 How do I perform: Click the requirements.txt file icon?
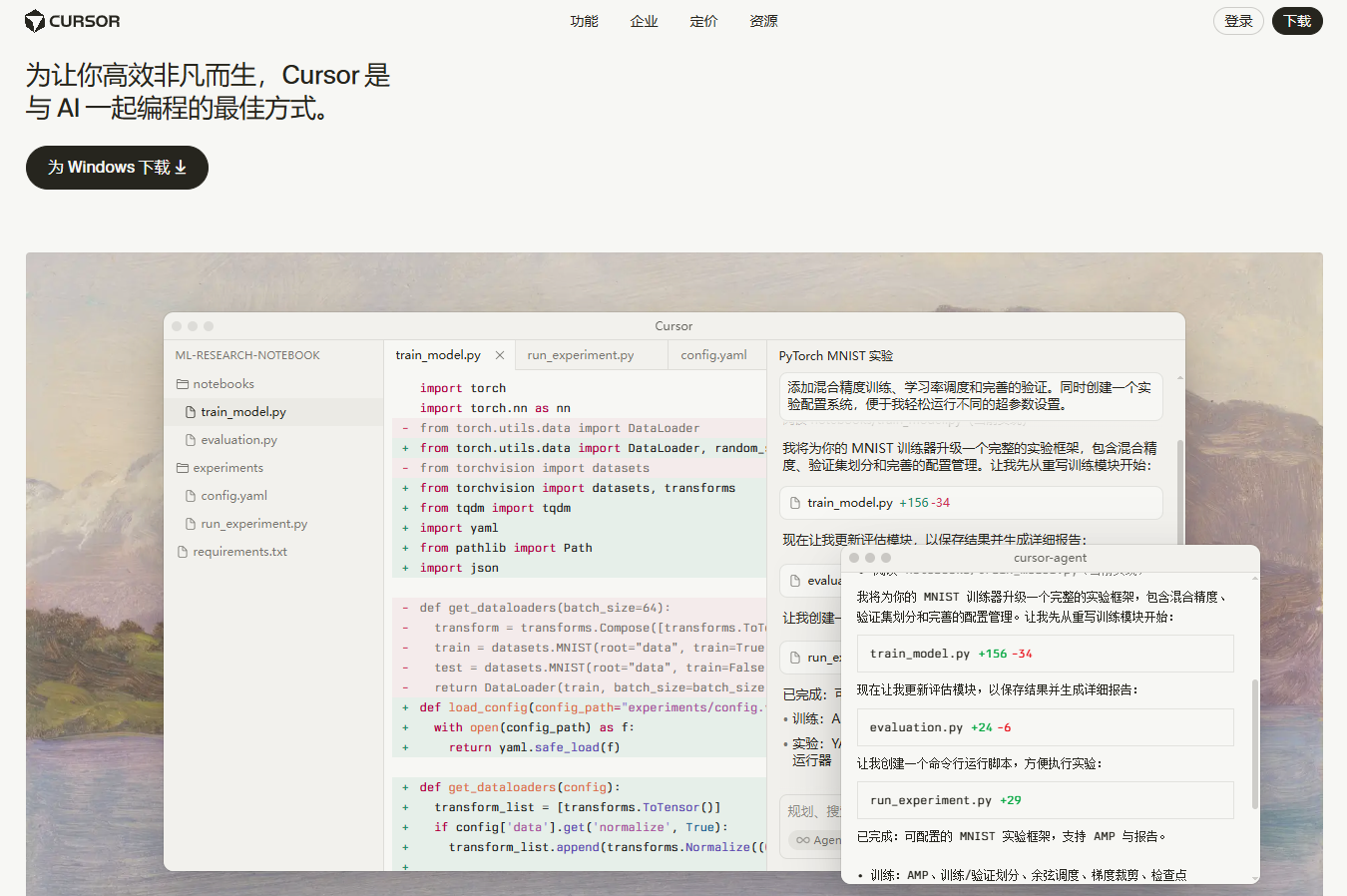tap(183, 552)
